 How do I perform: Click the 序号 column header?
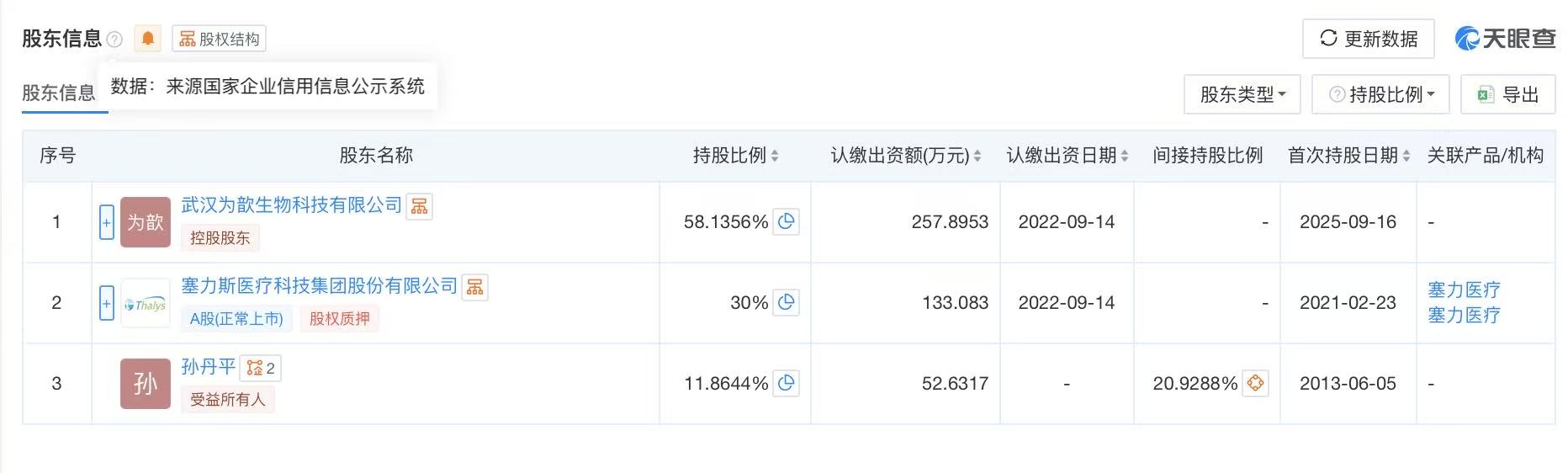[x=57, y=156]
